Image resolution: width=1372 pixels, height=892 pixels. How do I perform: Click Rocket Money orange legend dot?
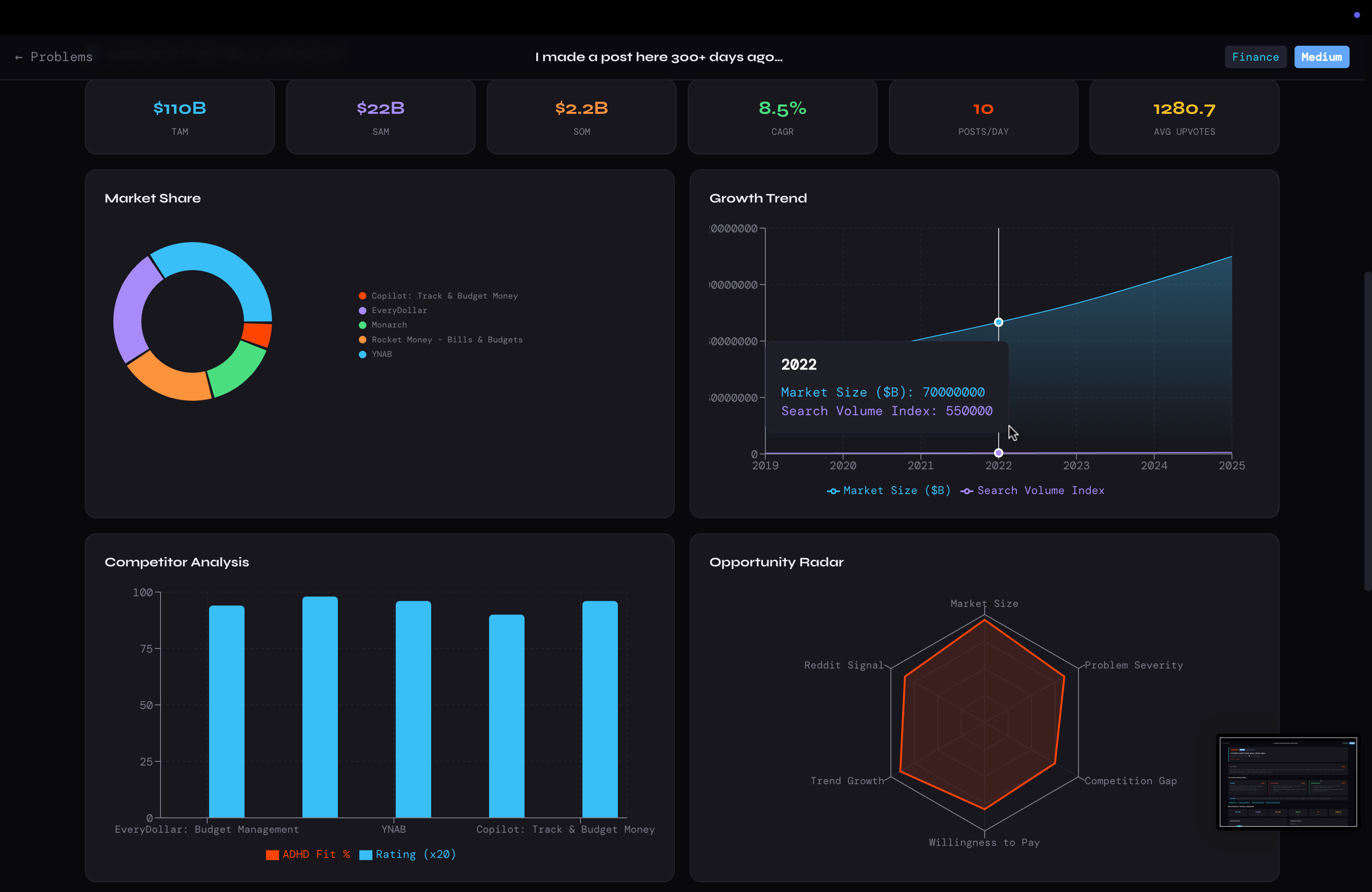pos(363,340)
